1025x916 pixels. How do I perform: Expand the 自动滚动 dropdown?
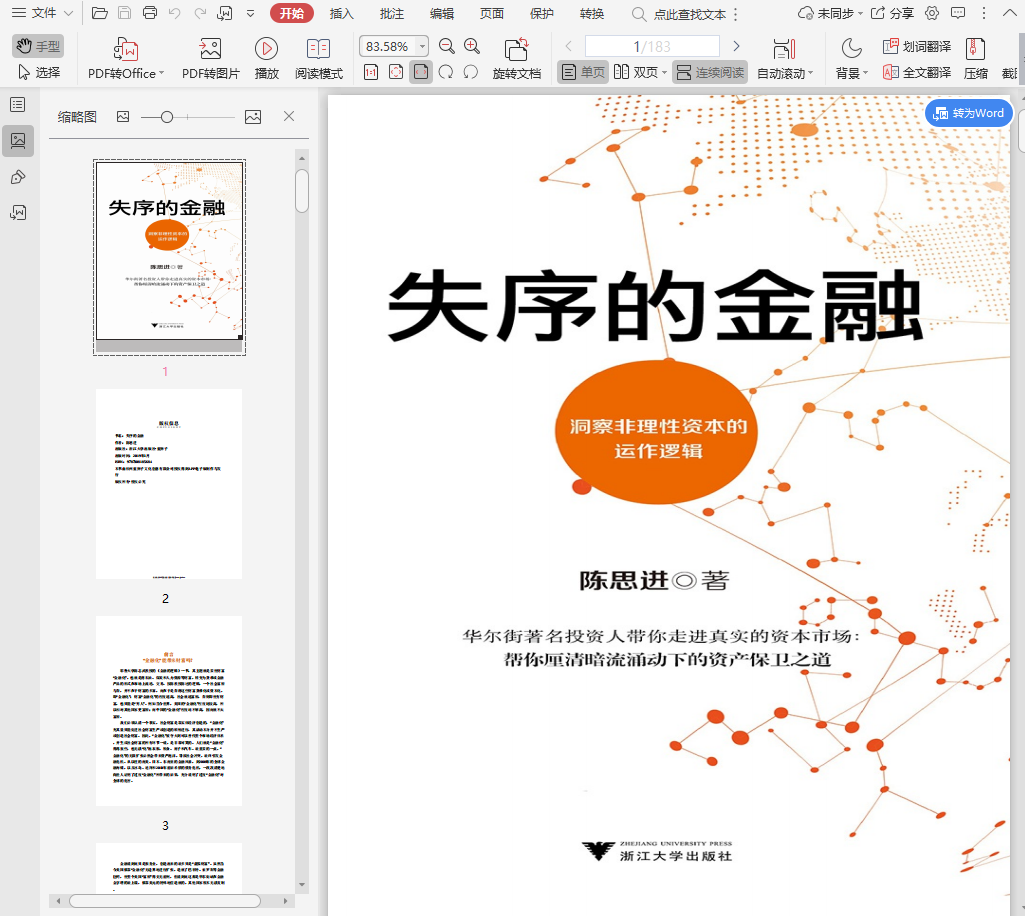point(810,73)
